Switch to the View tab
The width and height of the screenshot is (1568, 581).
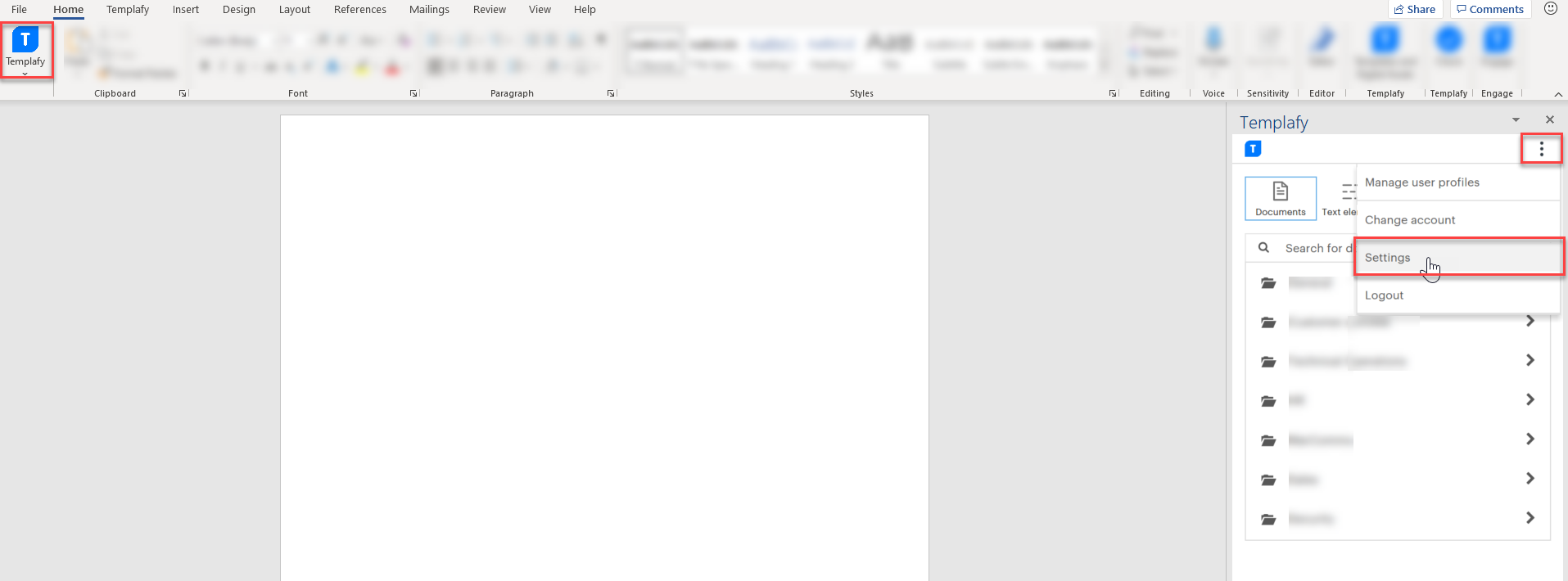540,10
